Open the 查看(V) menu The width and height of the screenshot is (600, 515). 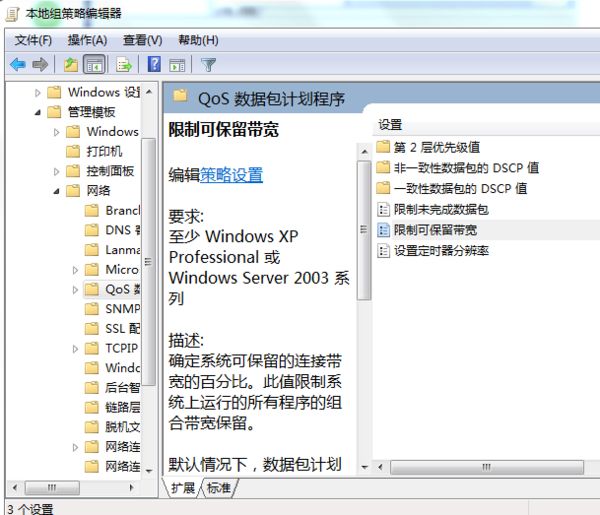click(142, 40)
